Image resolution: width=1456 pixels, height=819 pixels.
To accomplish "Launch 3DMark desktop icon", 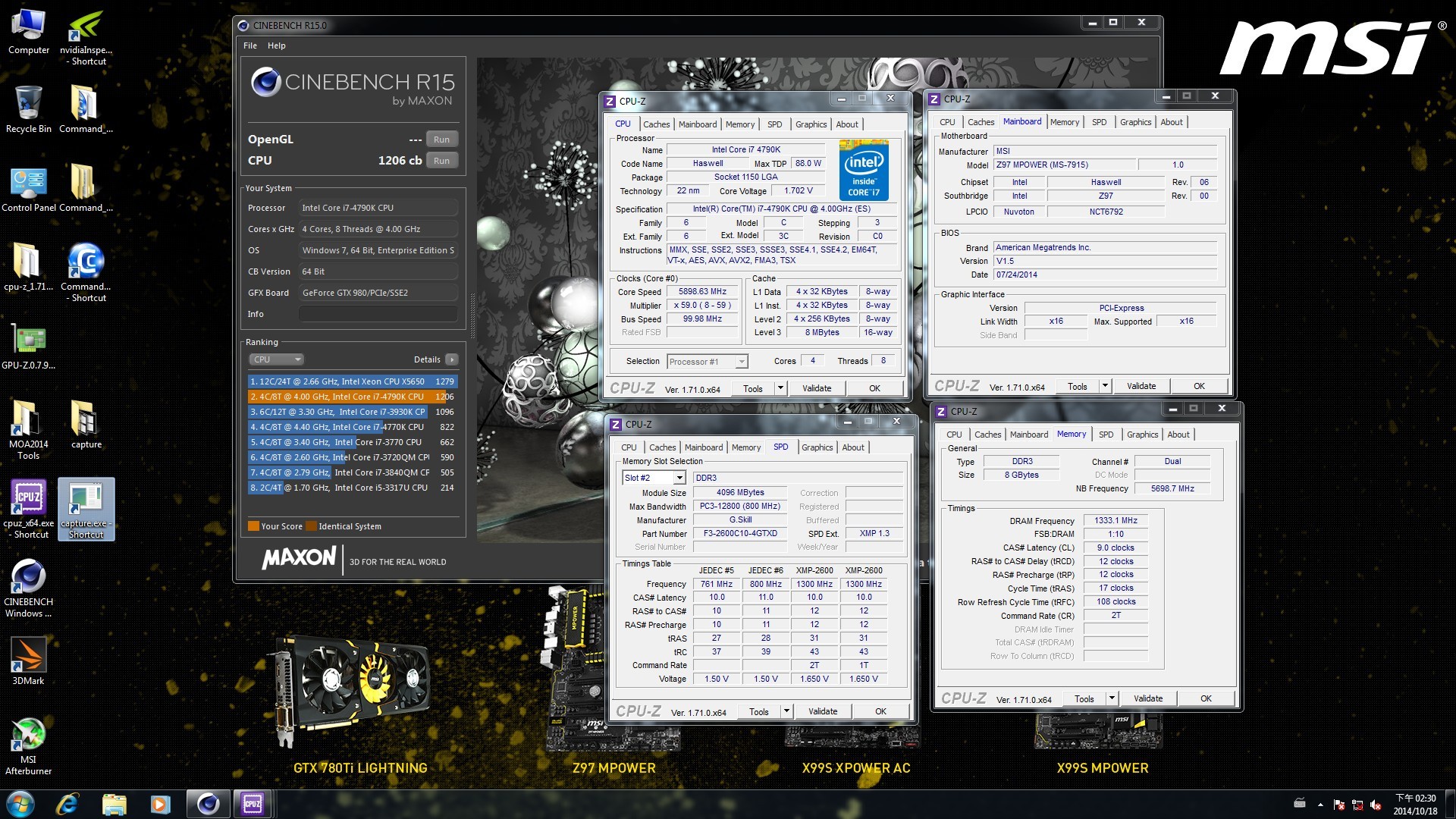I will (x=29, y=661).
